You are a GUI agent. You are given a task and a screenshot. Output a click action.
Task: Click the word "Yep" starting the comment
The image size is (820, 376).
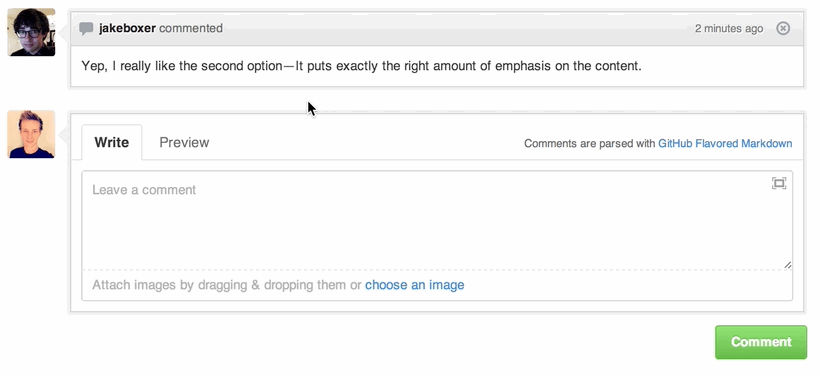94,66
